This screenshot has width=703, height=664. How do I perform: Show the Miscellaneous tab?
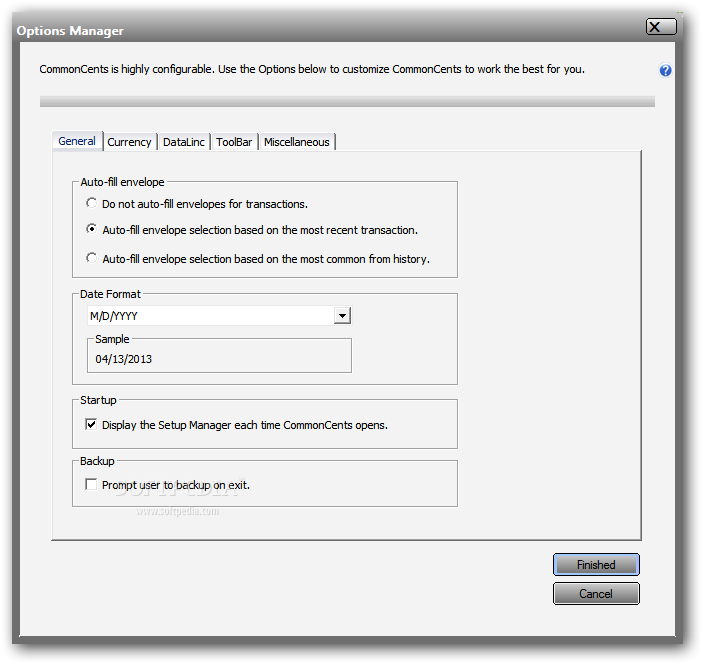297,142
